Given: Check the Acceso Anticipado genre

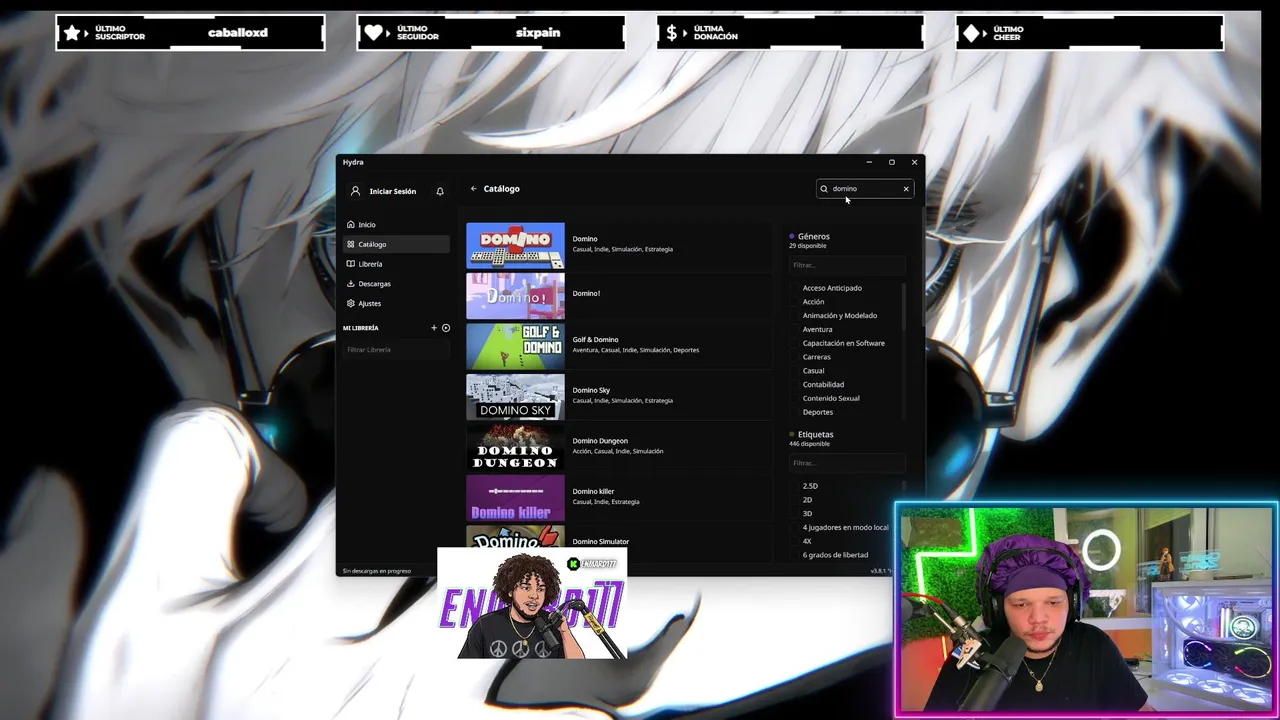Looking at the screenshot, I should pos(794,288).
